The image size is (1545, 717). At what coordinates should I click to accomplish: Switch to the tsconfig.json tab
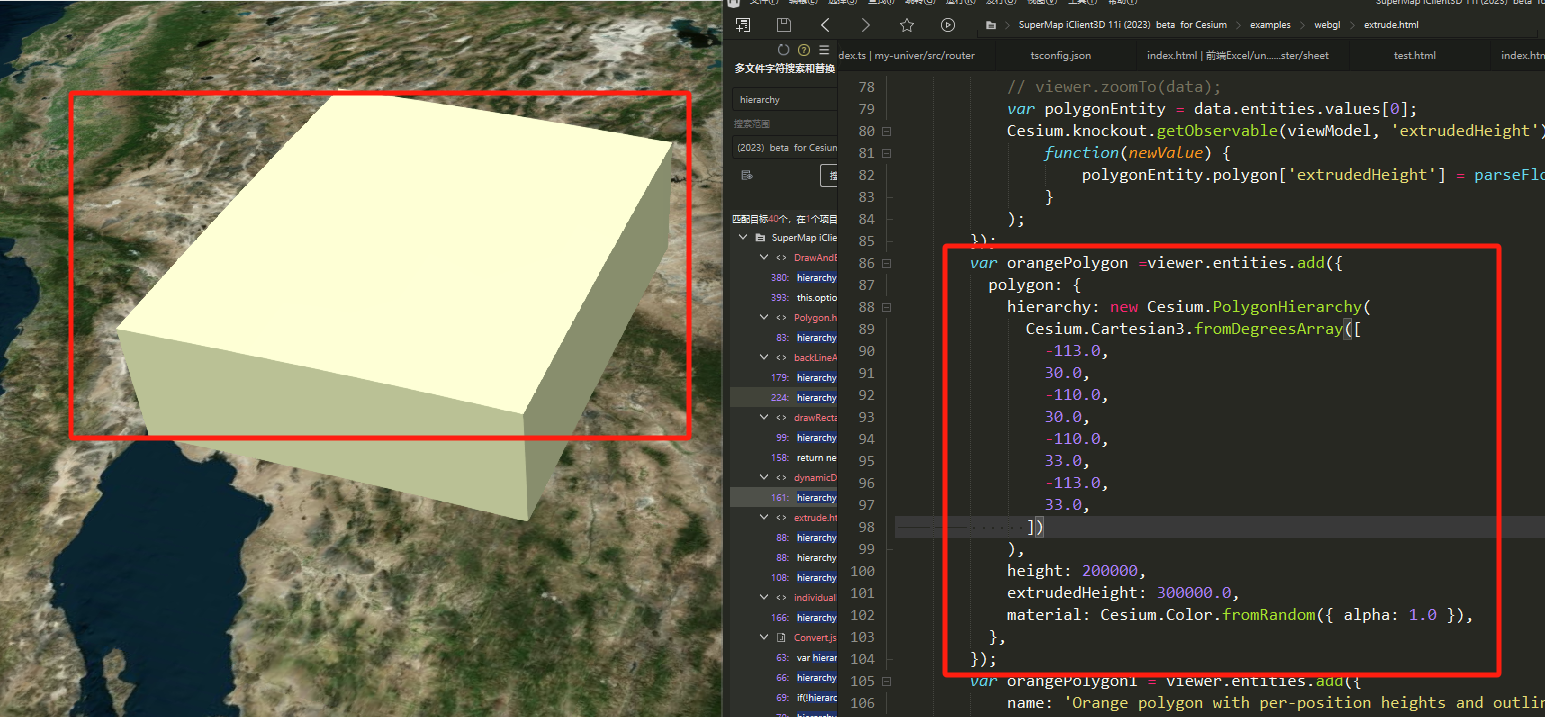click(x=1060, y=56)
